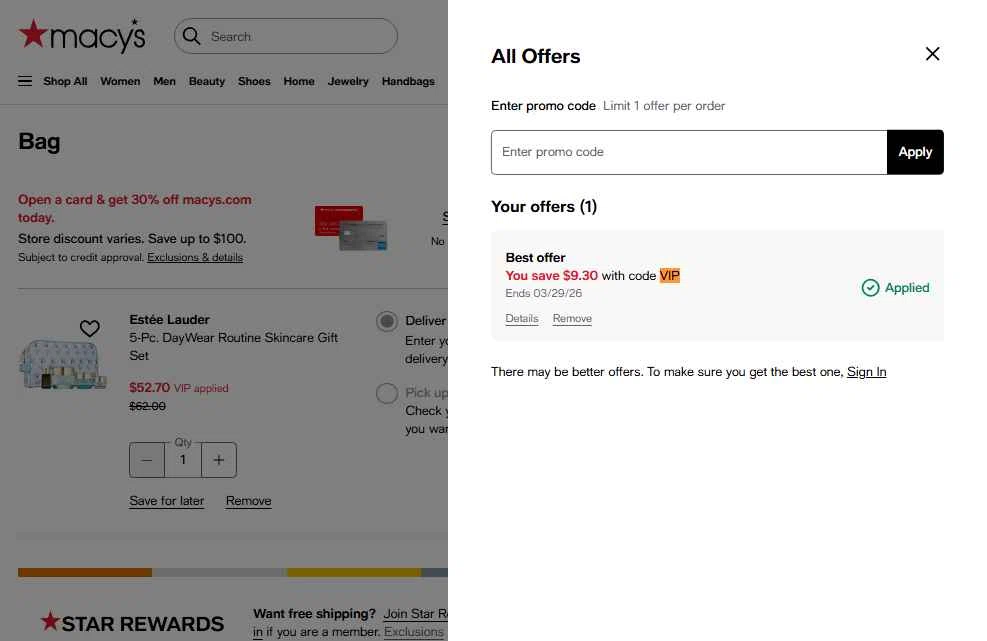Screen dimensions: 987x641
Task: Increase quantity with the plus button
Action: 219,460
